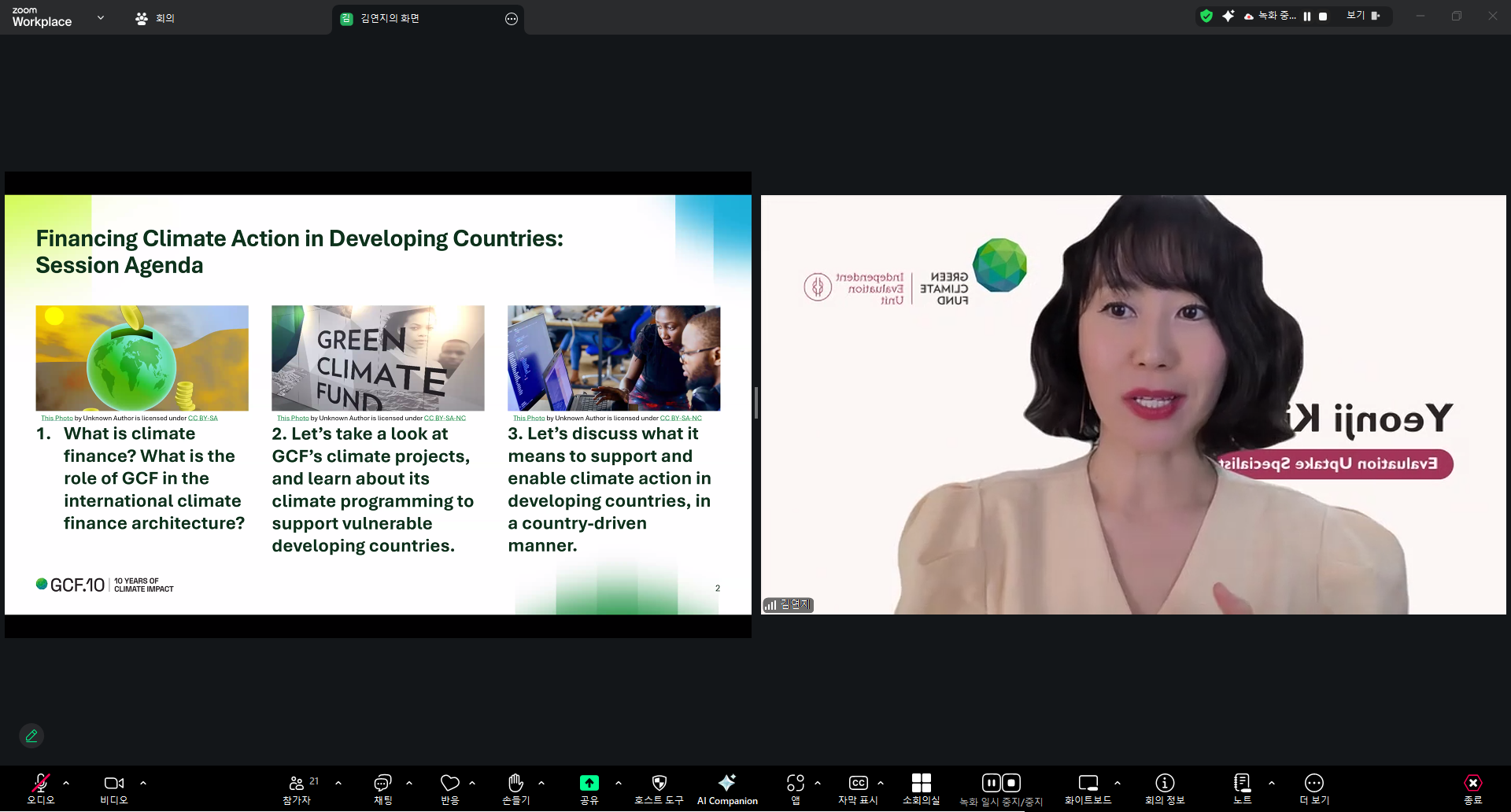1511x812 pixels.
Task: Launch AI Companion from toolbar
Action: pos(727,788)
